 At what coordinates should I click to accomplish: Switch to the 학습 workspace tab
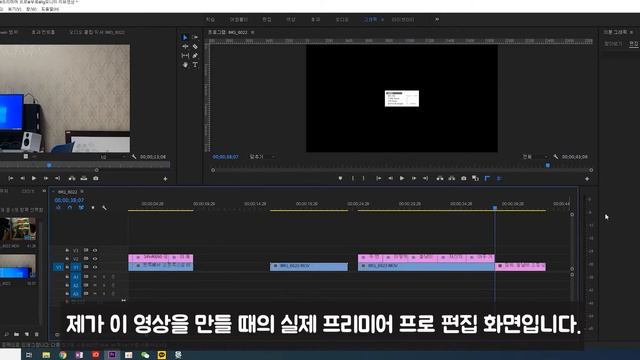210,20
